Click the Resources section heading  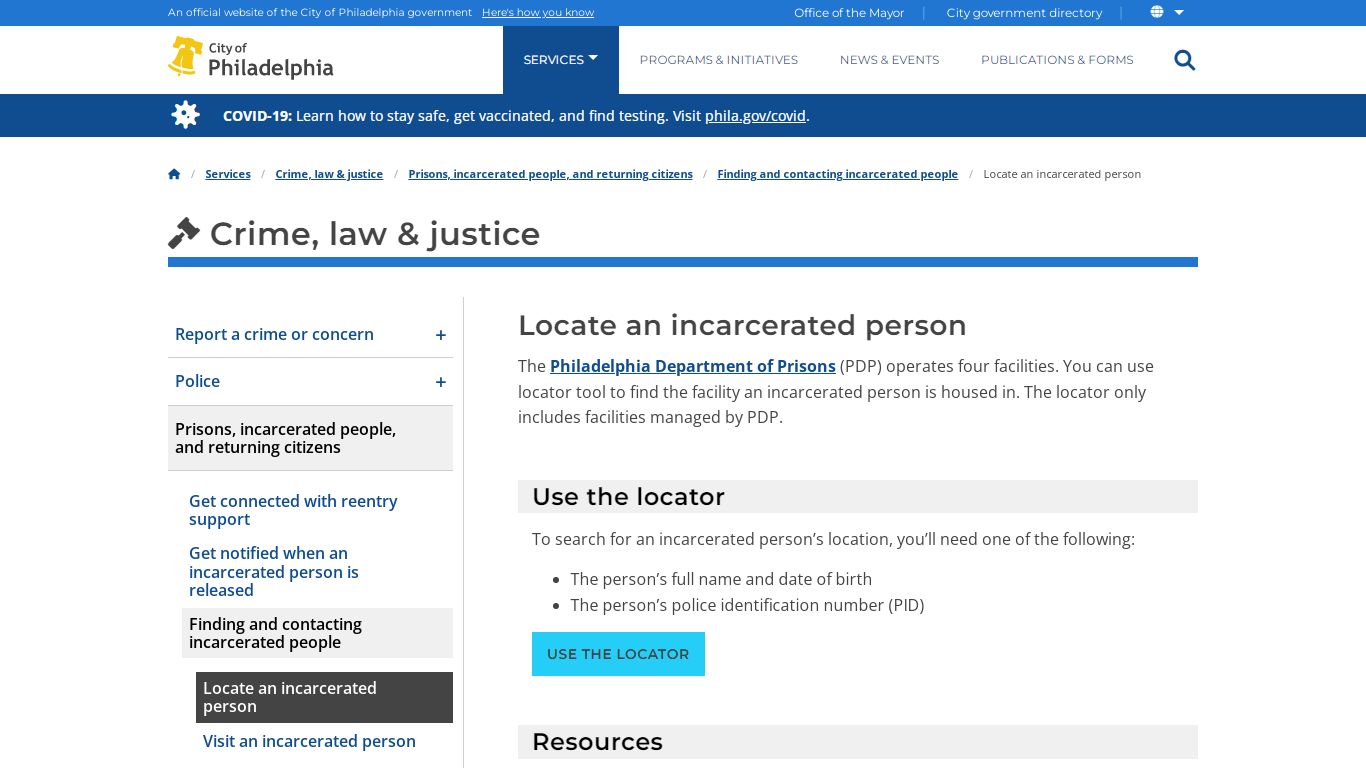coord(597,742)
